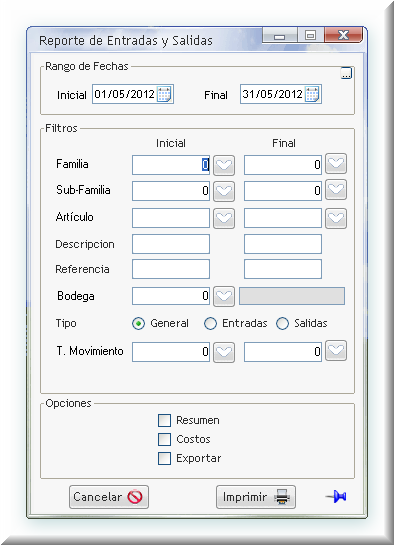
Task: Close the Reporte de Entradas y Salidas window
Action: pos(344,35)
